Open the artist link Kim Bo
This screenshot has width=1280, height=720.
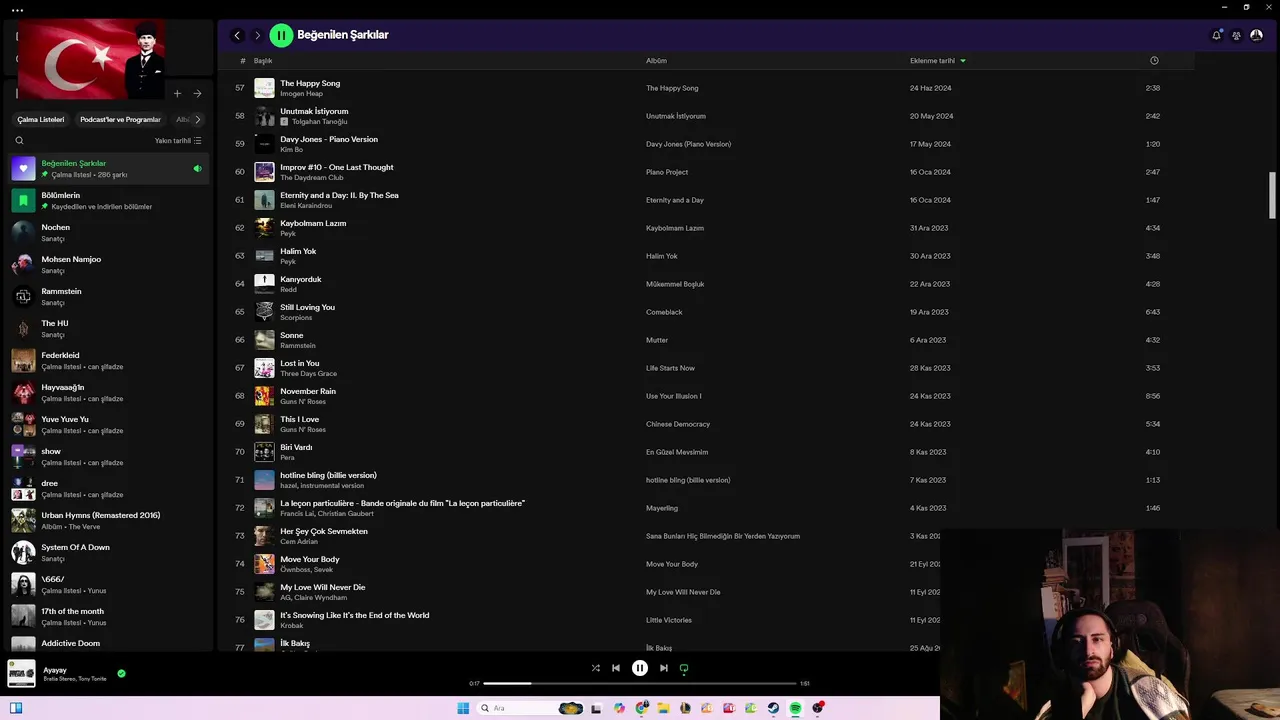pos(291,150)
